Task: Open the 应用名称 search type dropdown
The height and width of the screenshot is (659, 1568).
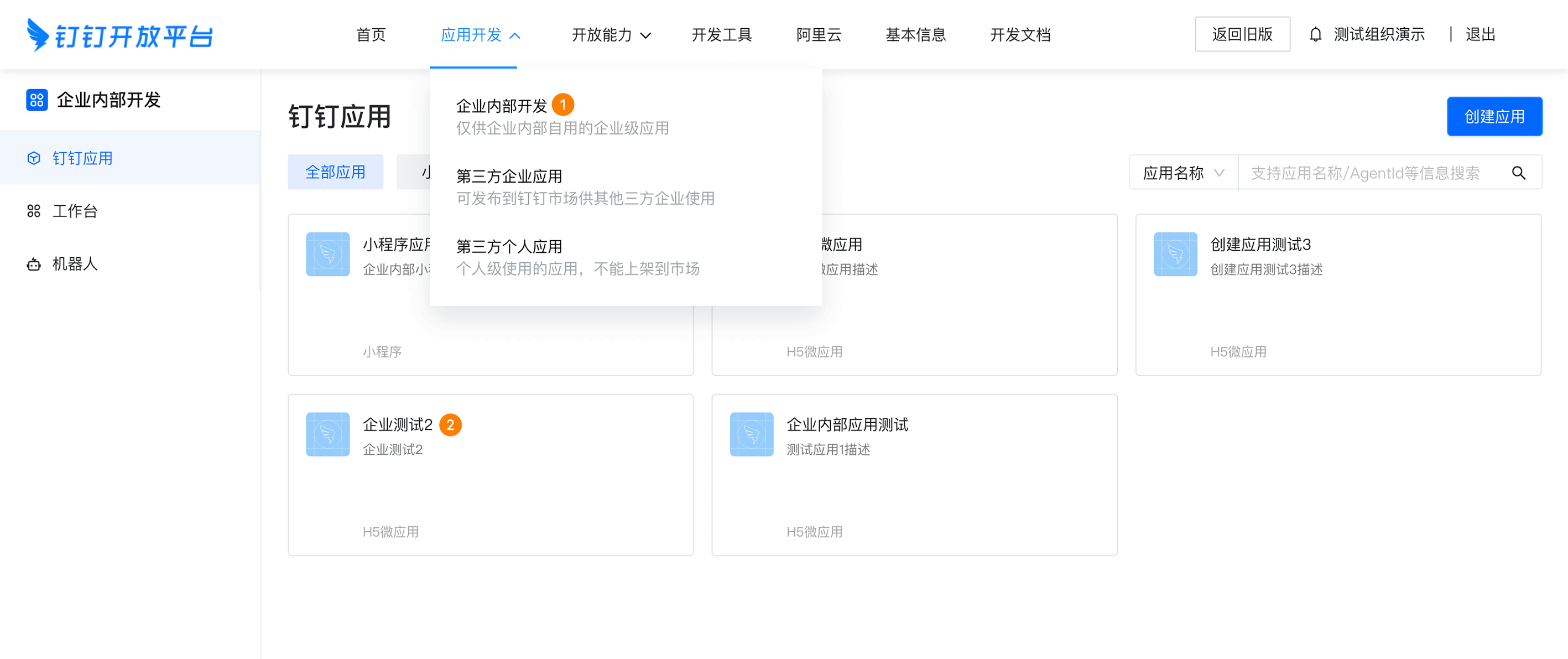Action: [1183, 173]
